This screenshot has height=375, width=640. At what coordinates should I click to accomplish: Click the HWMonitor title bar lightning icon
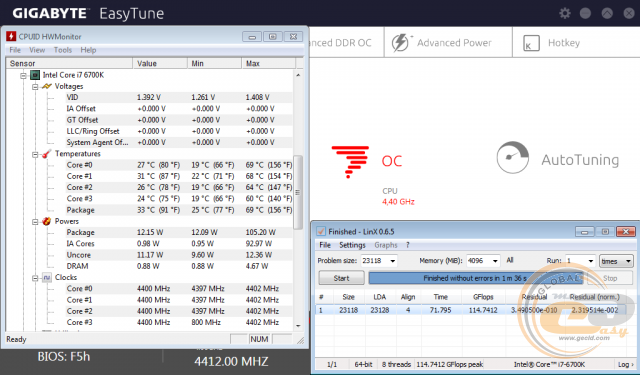(11, 36)
